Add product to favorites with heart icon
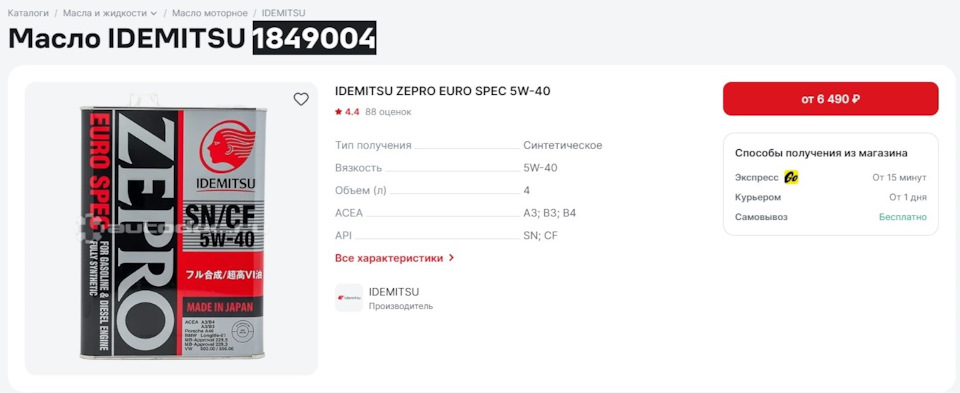Viewport: 960px width, 393px height. (301, 99)
